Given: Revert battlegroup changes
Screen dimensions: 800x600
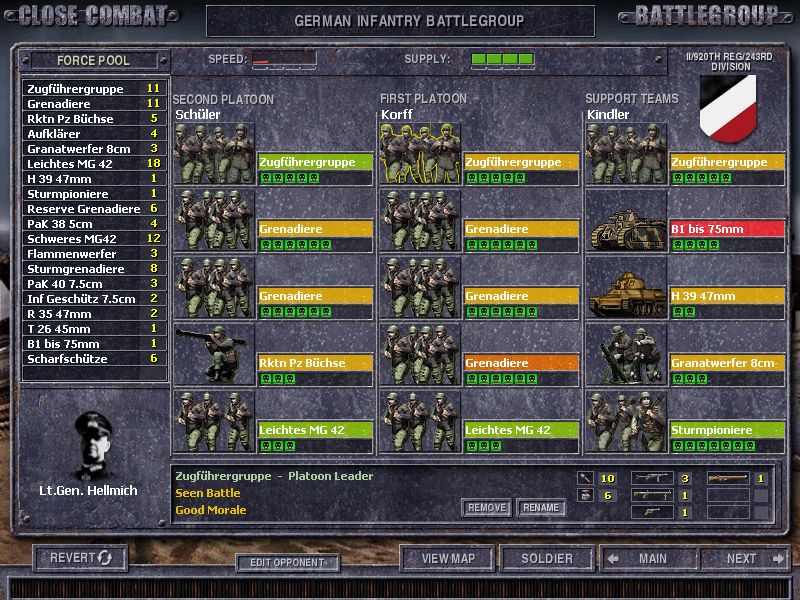Looking at the screenshot, I should coord(81,557).
